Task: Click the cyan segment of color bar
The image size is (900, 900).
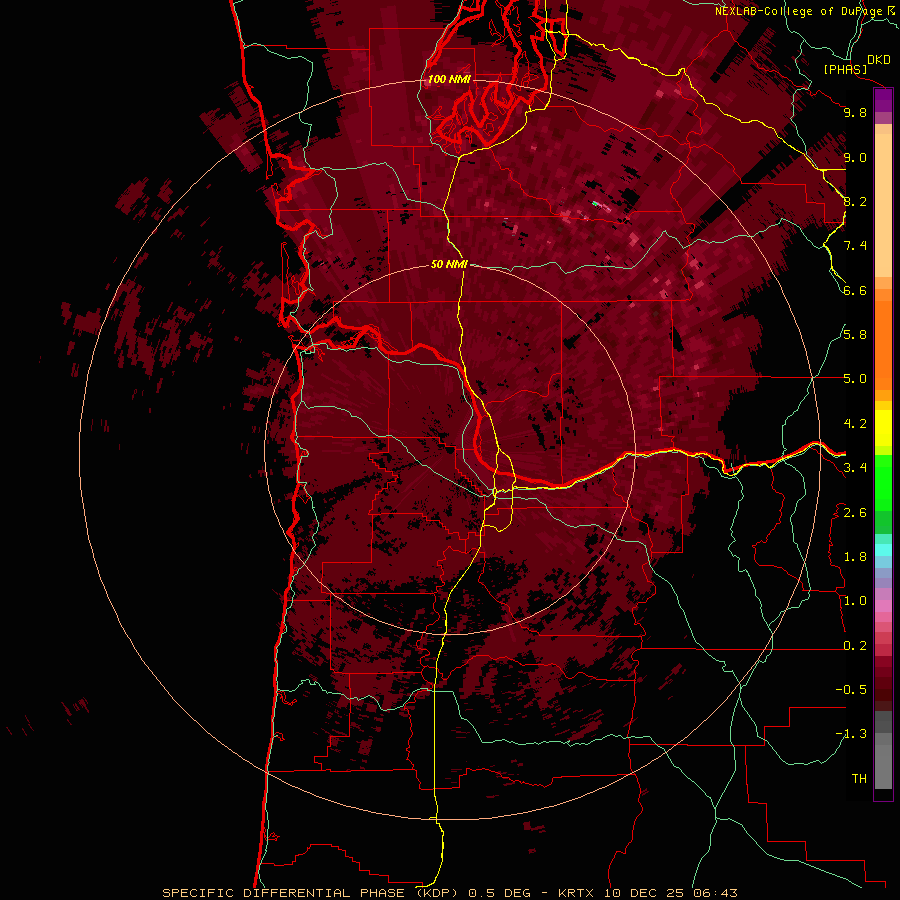Action: point(883,549)
